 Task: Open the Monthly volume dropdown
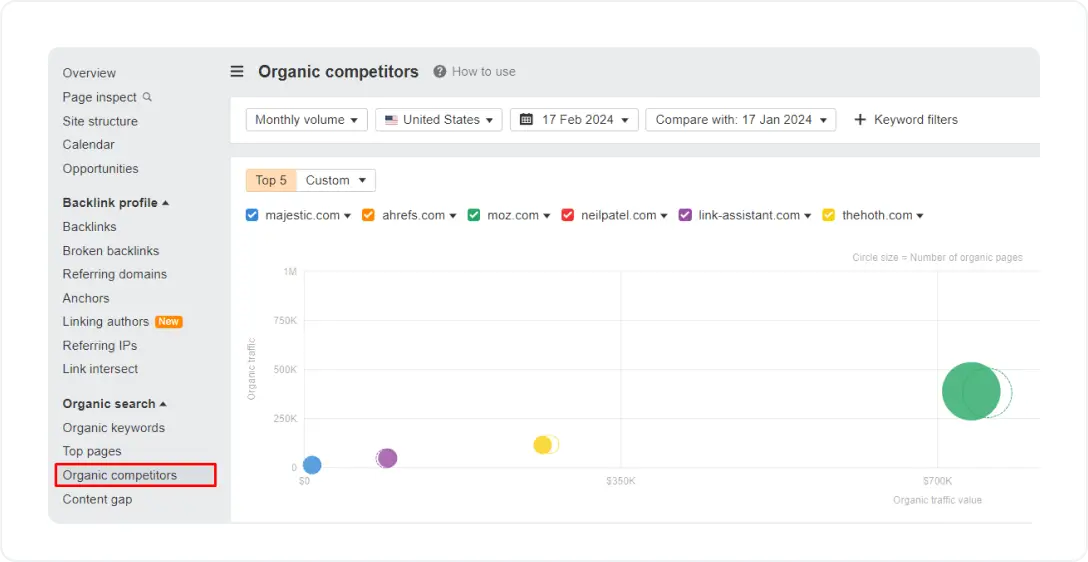(306, 120)
